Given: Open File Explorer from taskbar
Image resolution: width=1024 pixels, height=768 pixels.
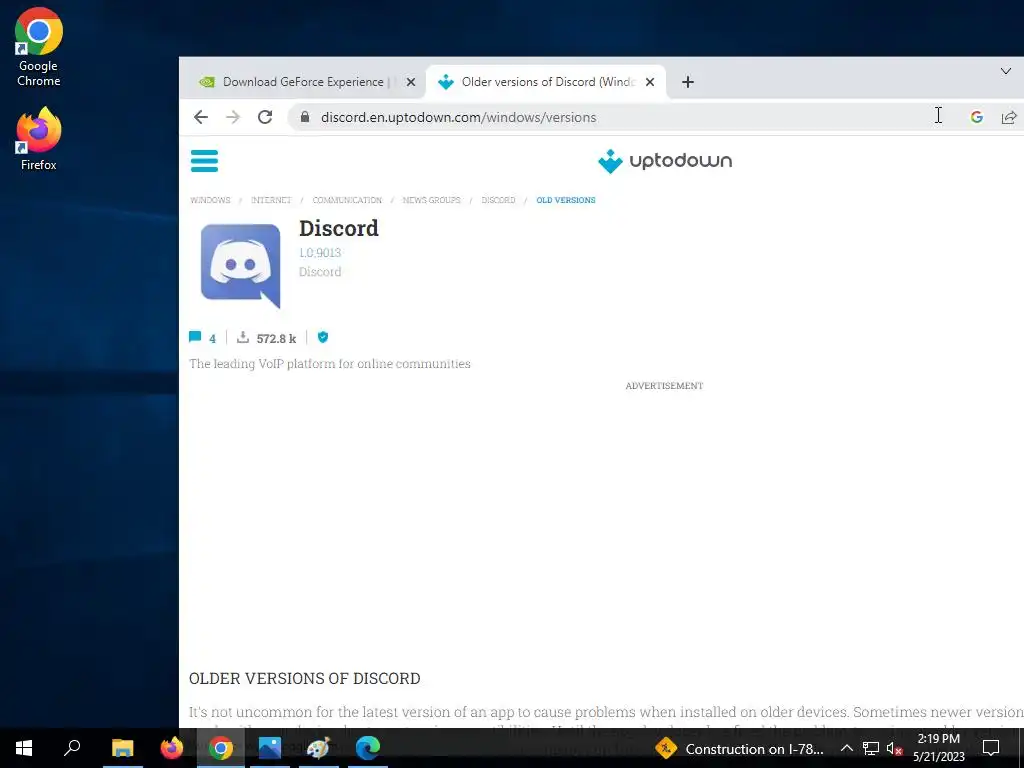Looking at the screenshot, I should click(122, 748).
